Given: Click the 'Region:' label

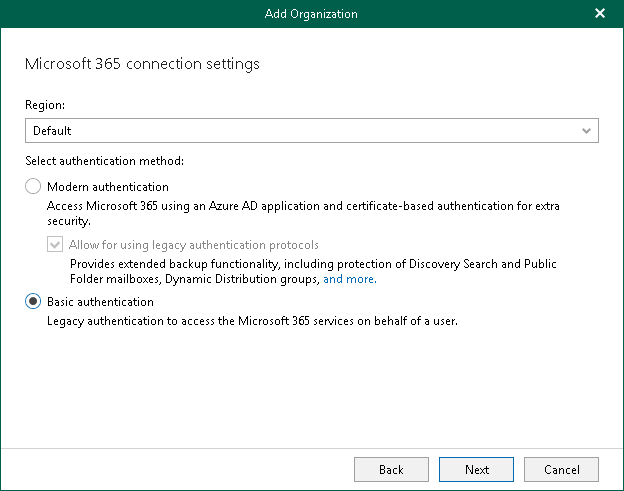Looking at the screenshot, I should point(45,105).
